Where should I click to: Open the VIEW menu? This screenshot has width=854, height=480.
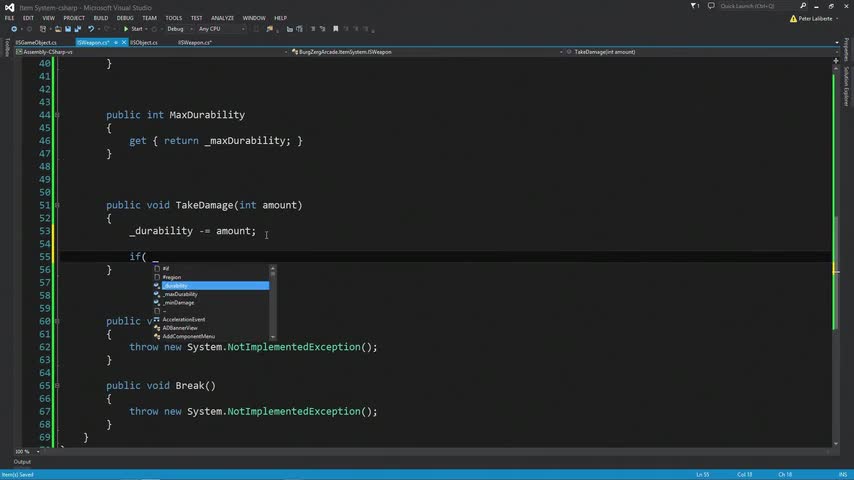tap(48, 18)
